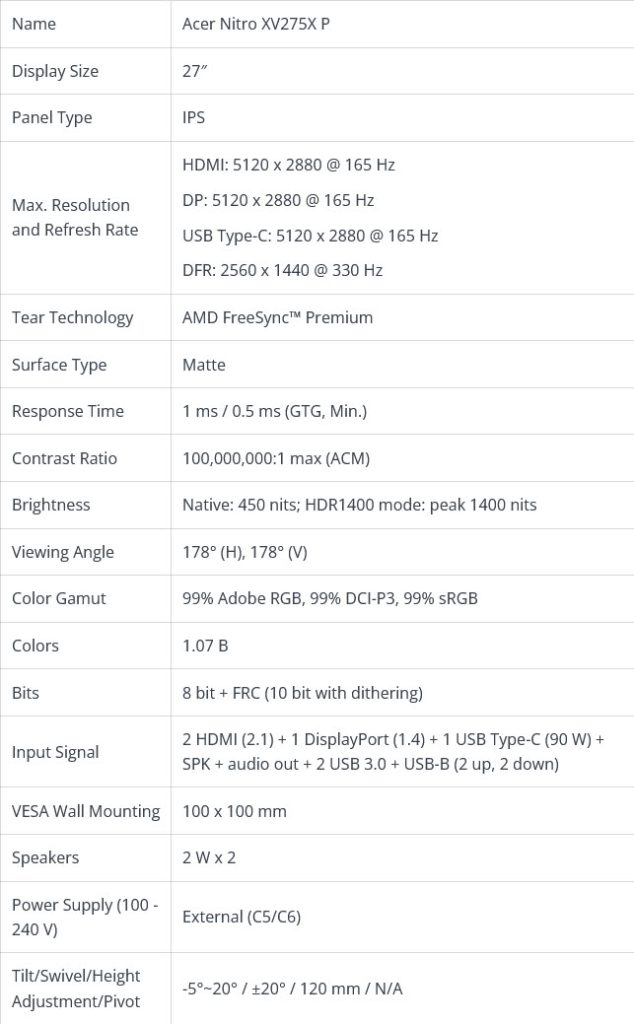The image size is (634, 1024).
Task: Click the DFR 2560 x 1440 @ 330 Hz line
Action: [x=282, y=270]
